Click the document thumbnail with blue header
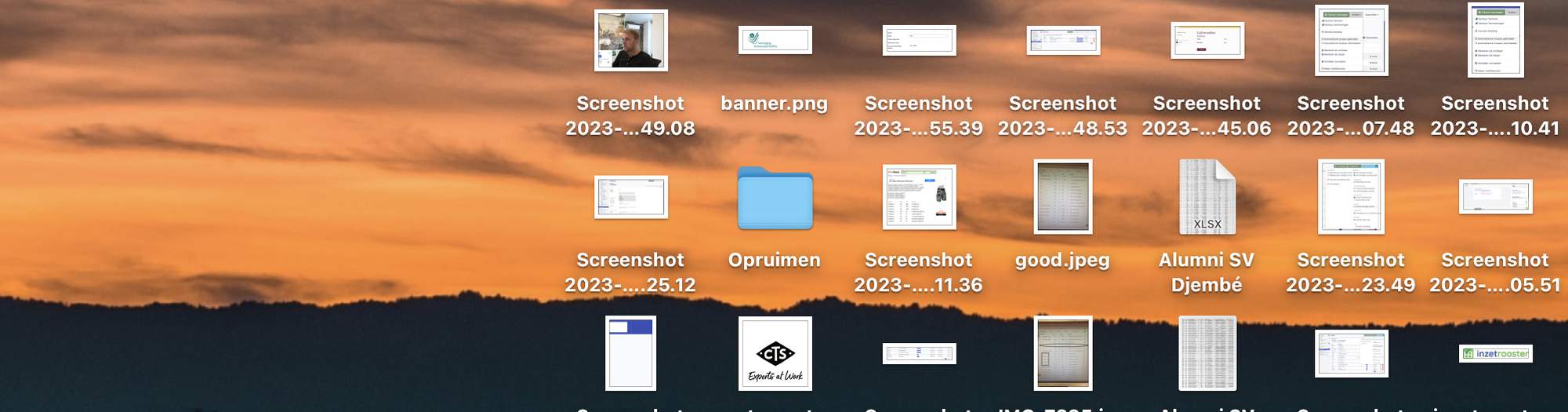 (x=630, y=353)
